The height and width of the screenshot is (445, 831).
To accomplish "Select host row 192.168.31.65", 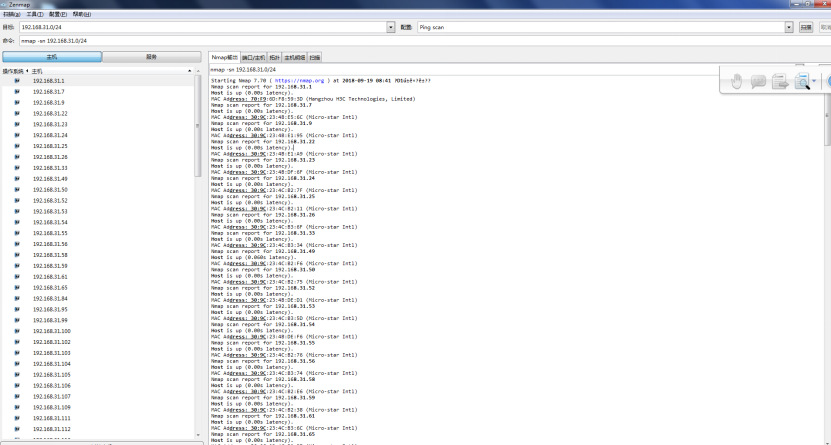I will point(98,288).
